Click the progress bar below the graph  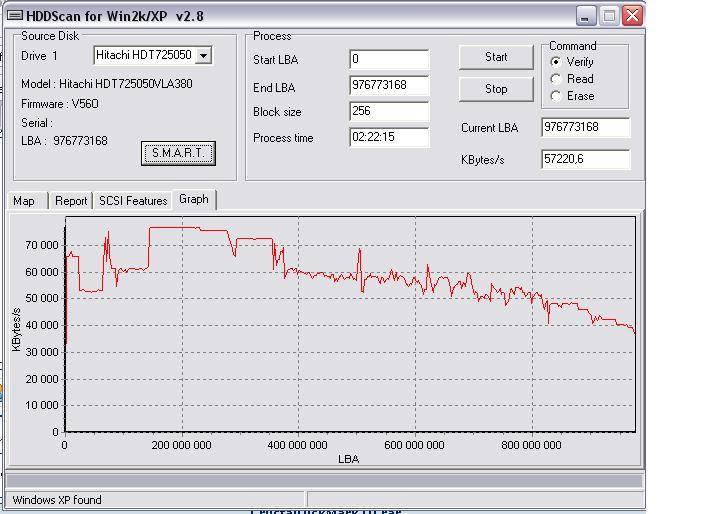(x=325, y=480)
